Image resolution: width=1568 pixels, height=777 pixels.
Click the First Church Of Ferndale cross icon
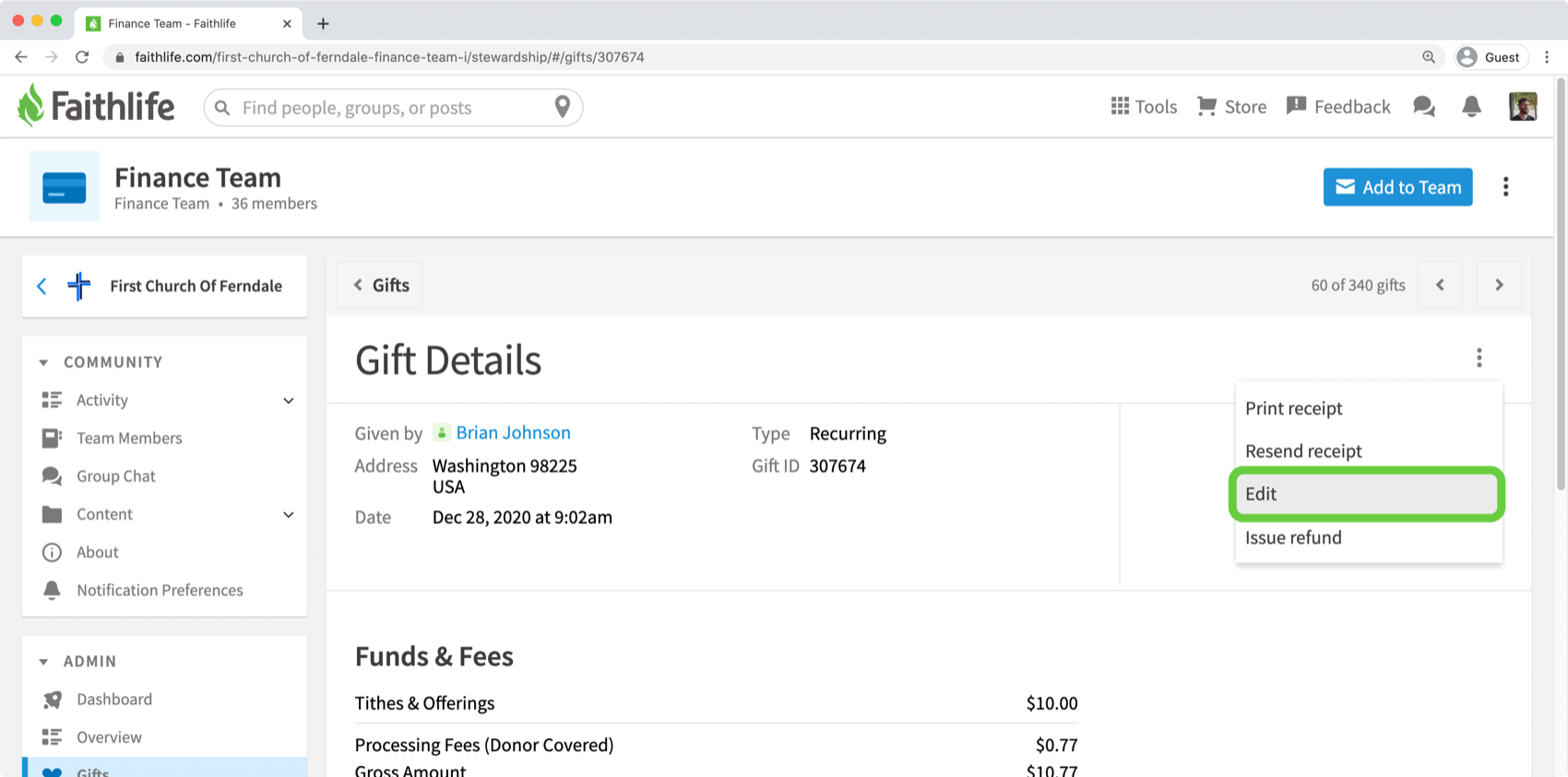[x=79, y=286]
